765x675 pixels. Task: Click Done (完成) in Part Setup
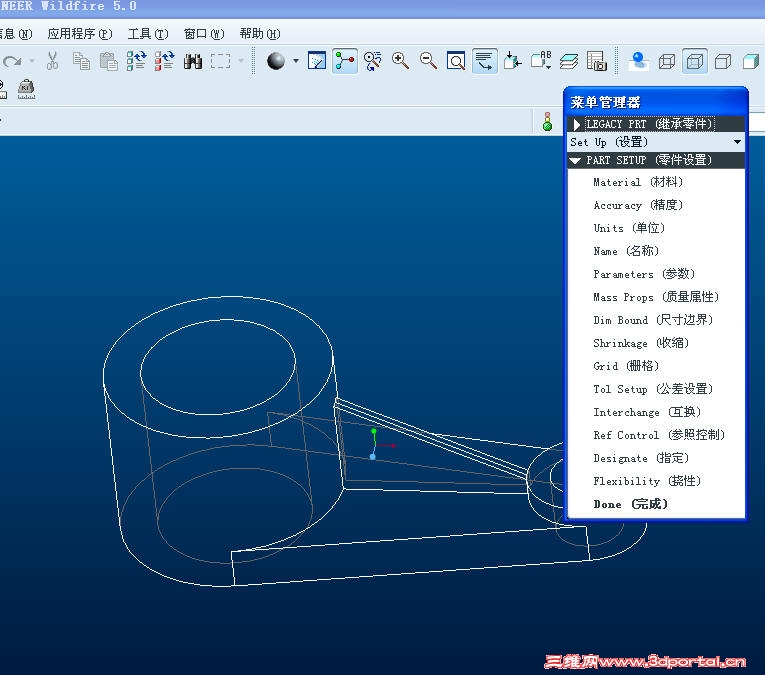[630, 504]
